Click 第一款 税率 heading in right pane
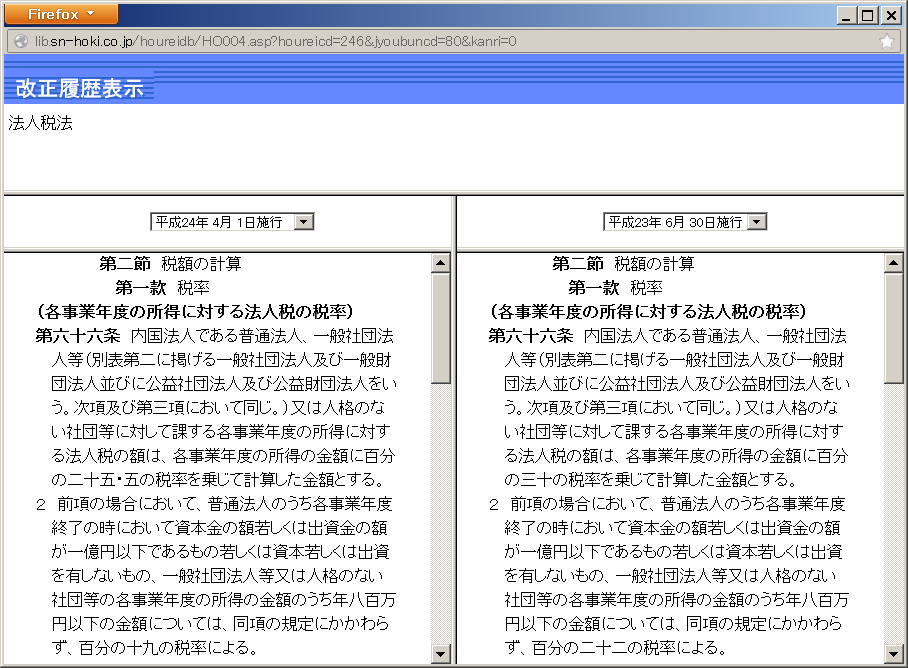The height and width of the screenshot is (668, 908). click(x=615, y=288)
